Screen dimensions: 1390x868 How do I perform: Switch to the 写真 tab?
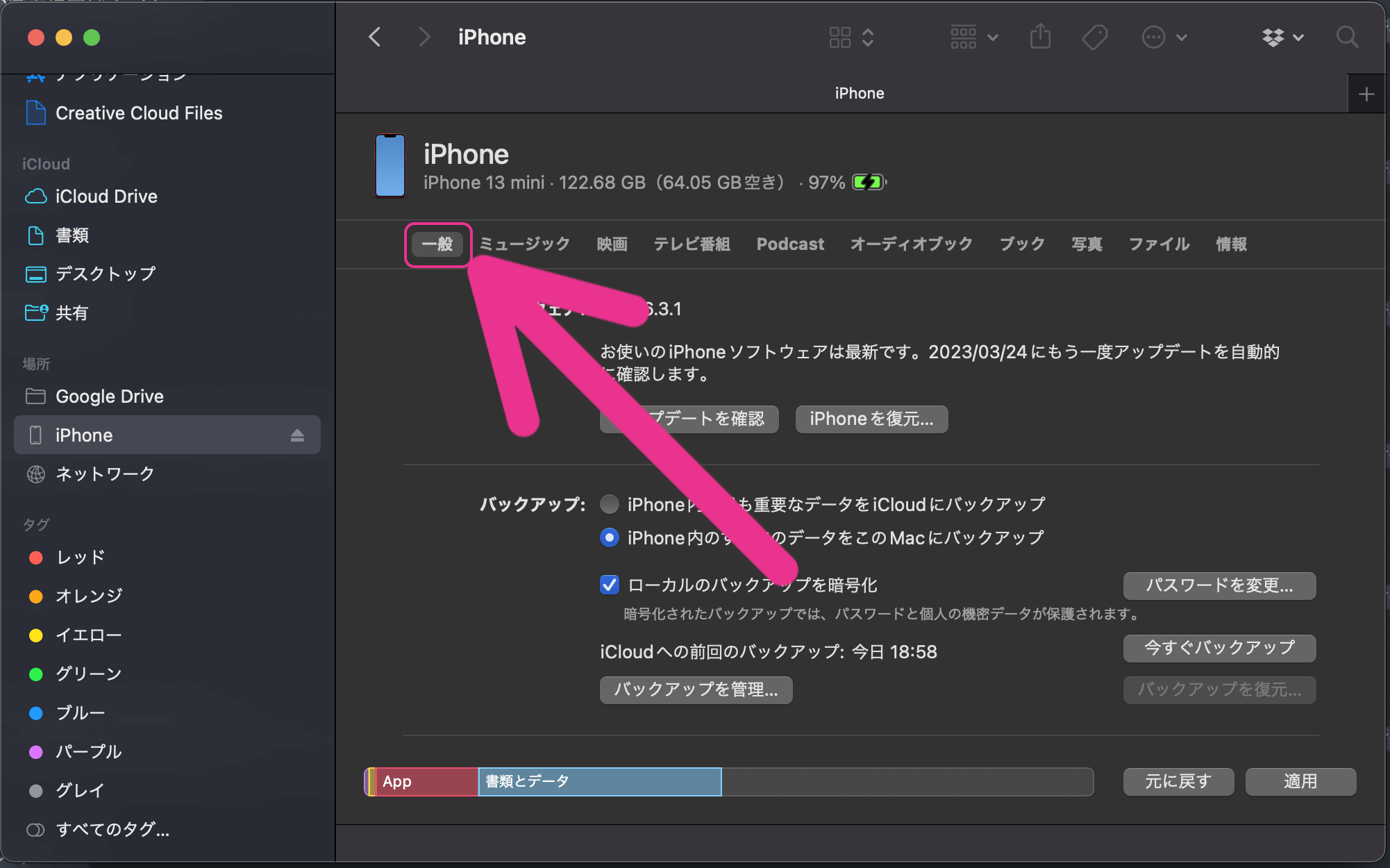(1087, 244)
